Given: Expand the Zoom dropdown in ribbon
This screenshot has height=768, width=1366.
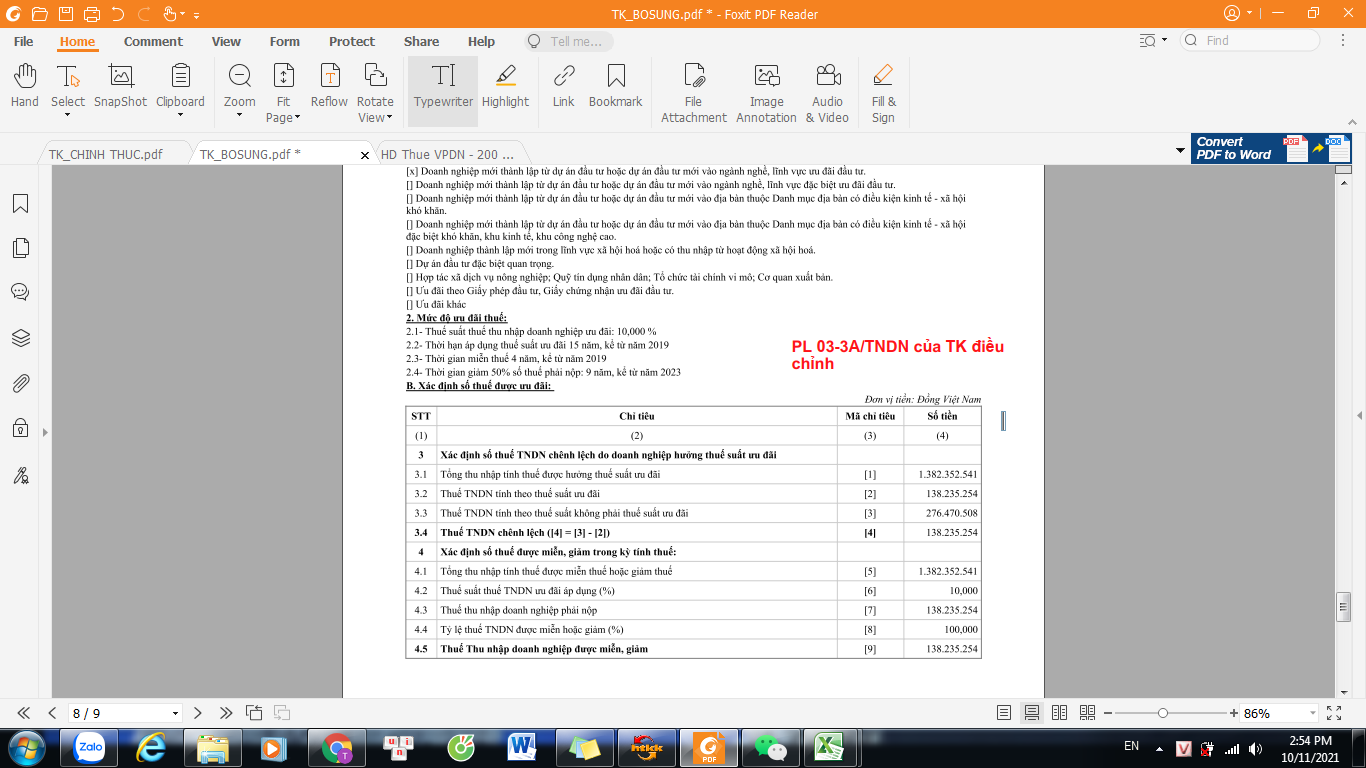Looking at the screenshot, I should 239,114.
